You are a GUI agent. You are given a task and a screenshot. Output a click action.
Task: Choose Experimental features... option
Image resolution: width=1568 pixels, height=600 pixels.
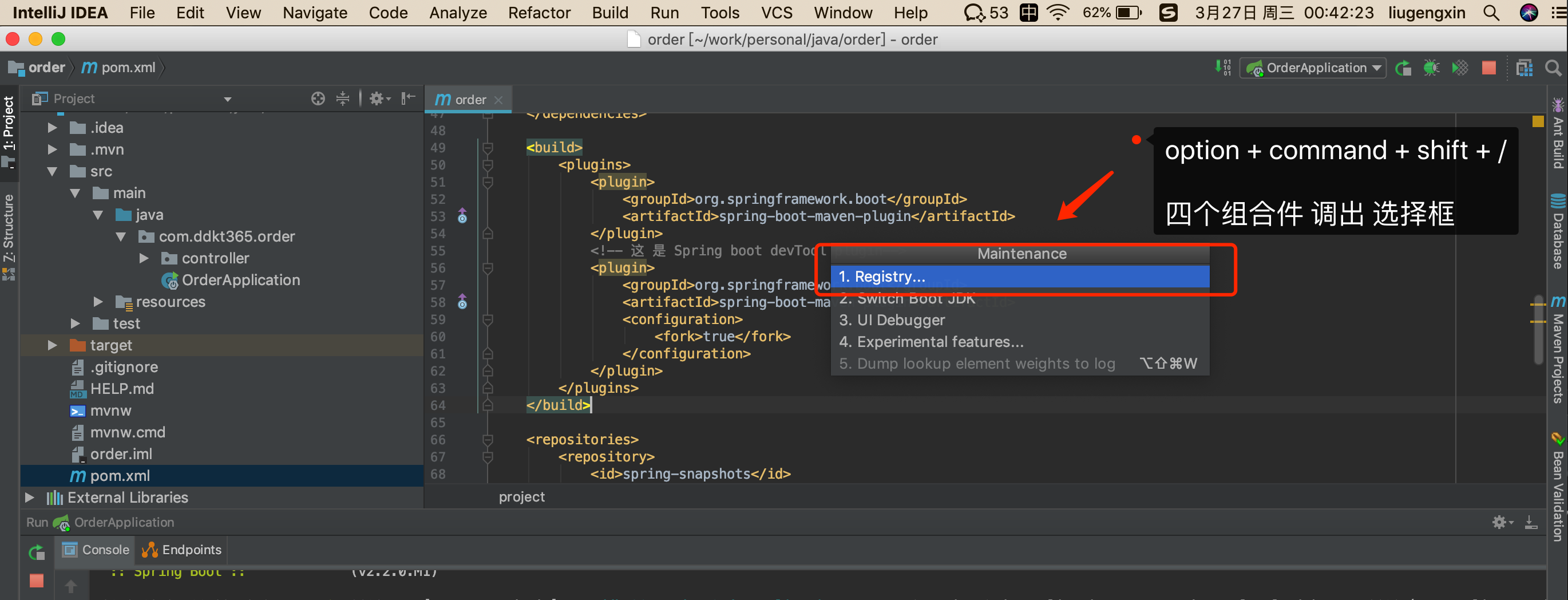tap(1020, 342)
